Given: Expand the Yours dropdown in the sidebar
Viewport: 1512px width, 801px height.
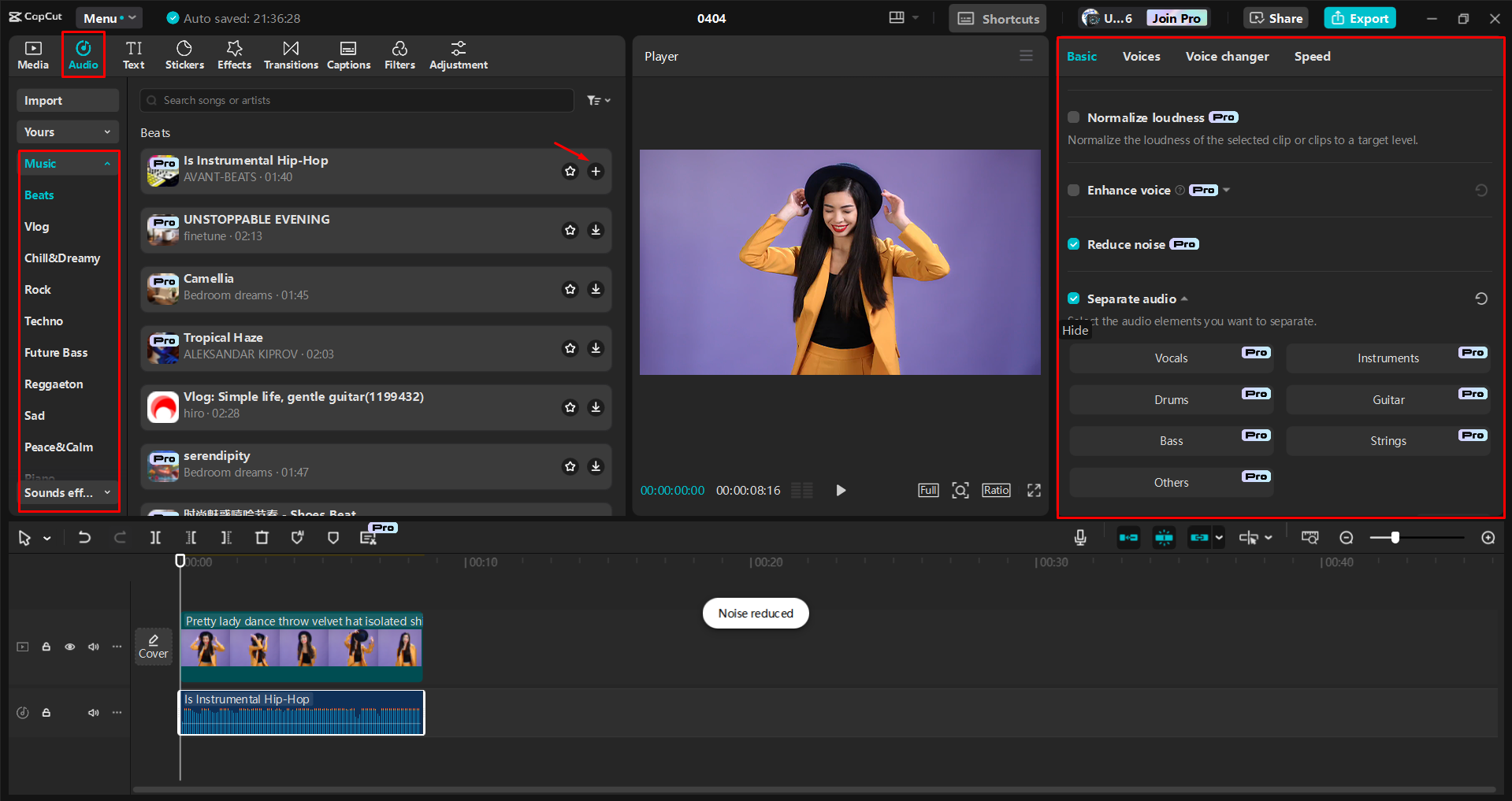Looking at the screenshot, I should pos(67,132).
